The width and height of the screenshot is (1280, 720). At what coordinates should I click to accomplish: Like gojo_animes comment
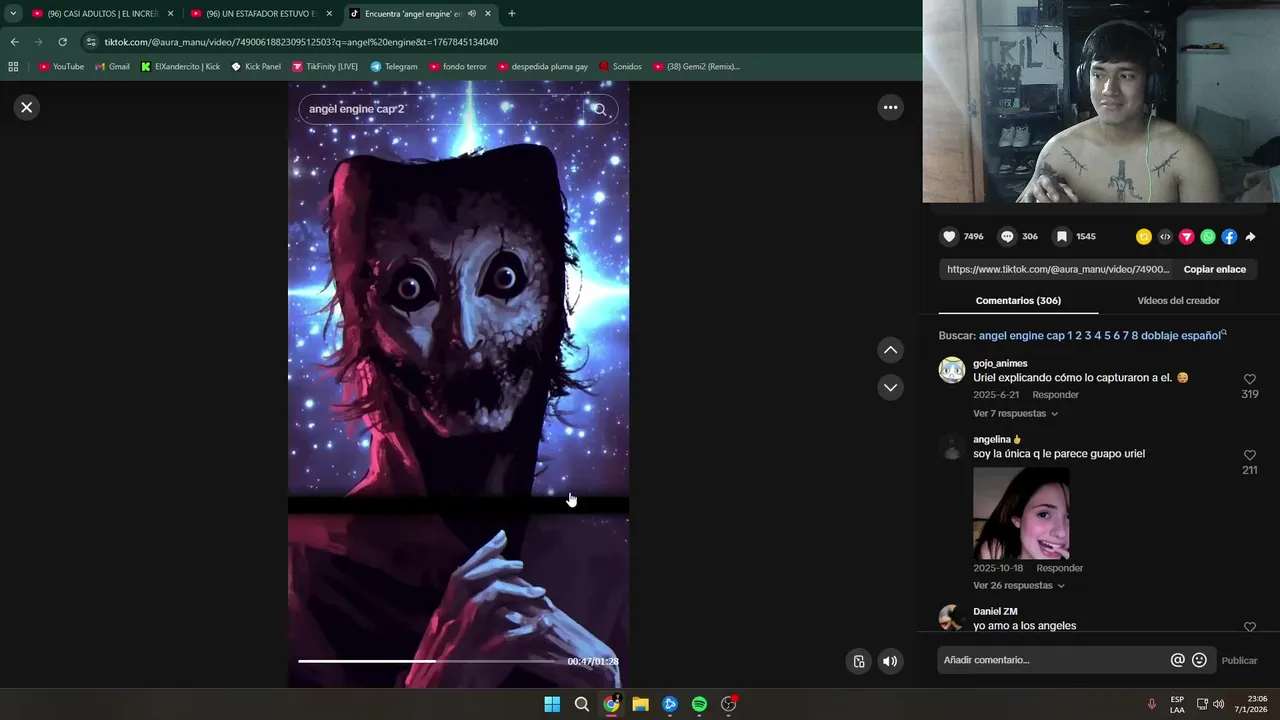(1249, 379)
